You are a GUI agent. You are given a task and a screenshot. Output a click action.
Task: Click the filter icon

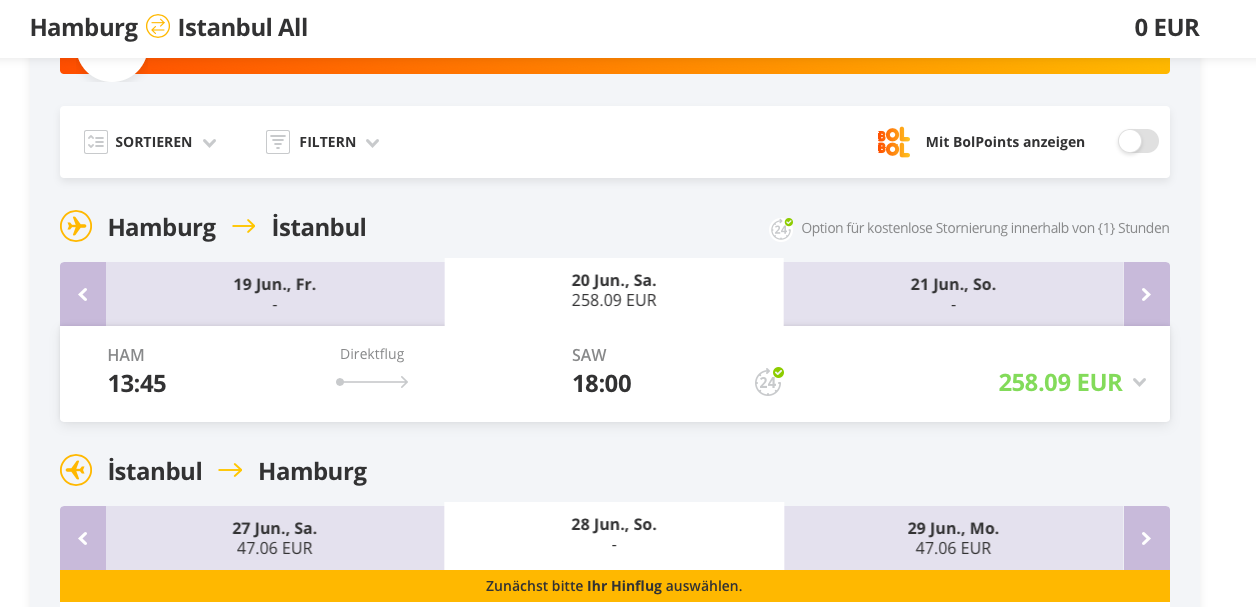point(278,142)
